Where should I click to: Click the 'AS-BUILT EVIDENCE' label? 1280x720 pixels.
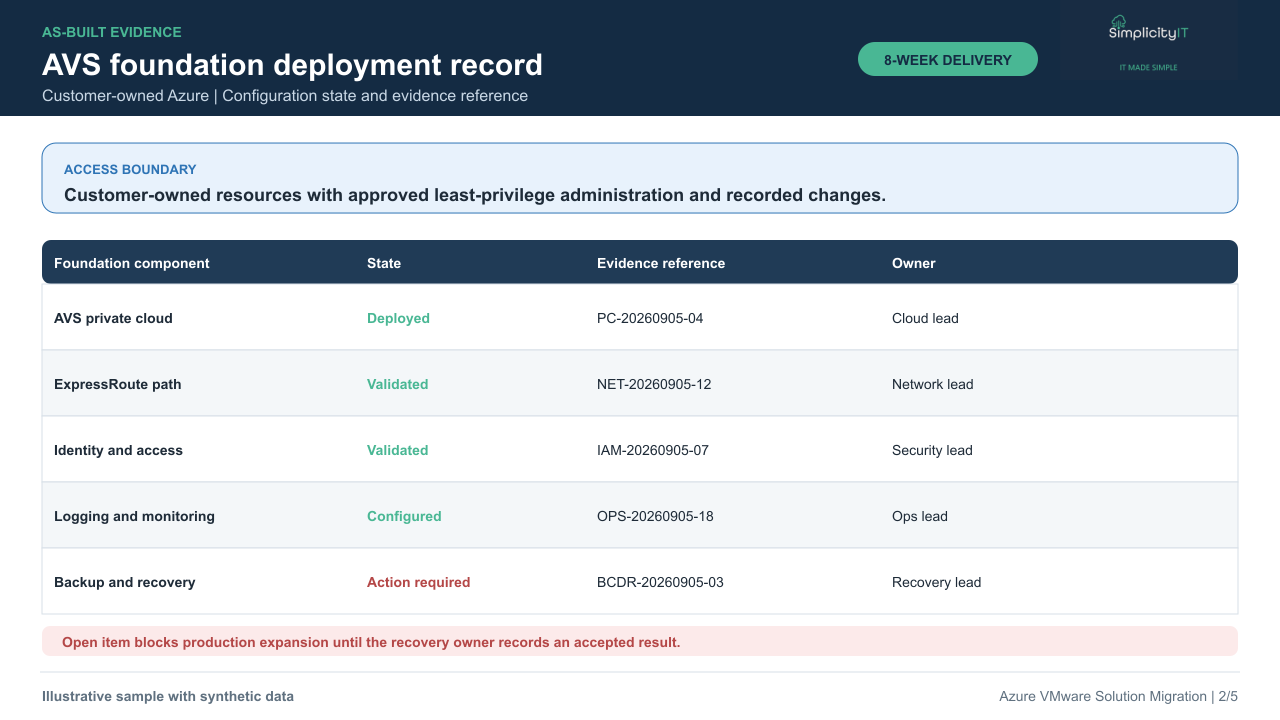pyautogui.click(x=112, y=32)
